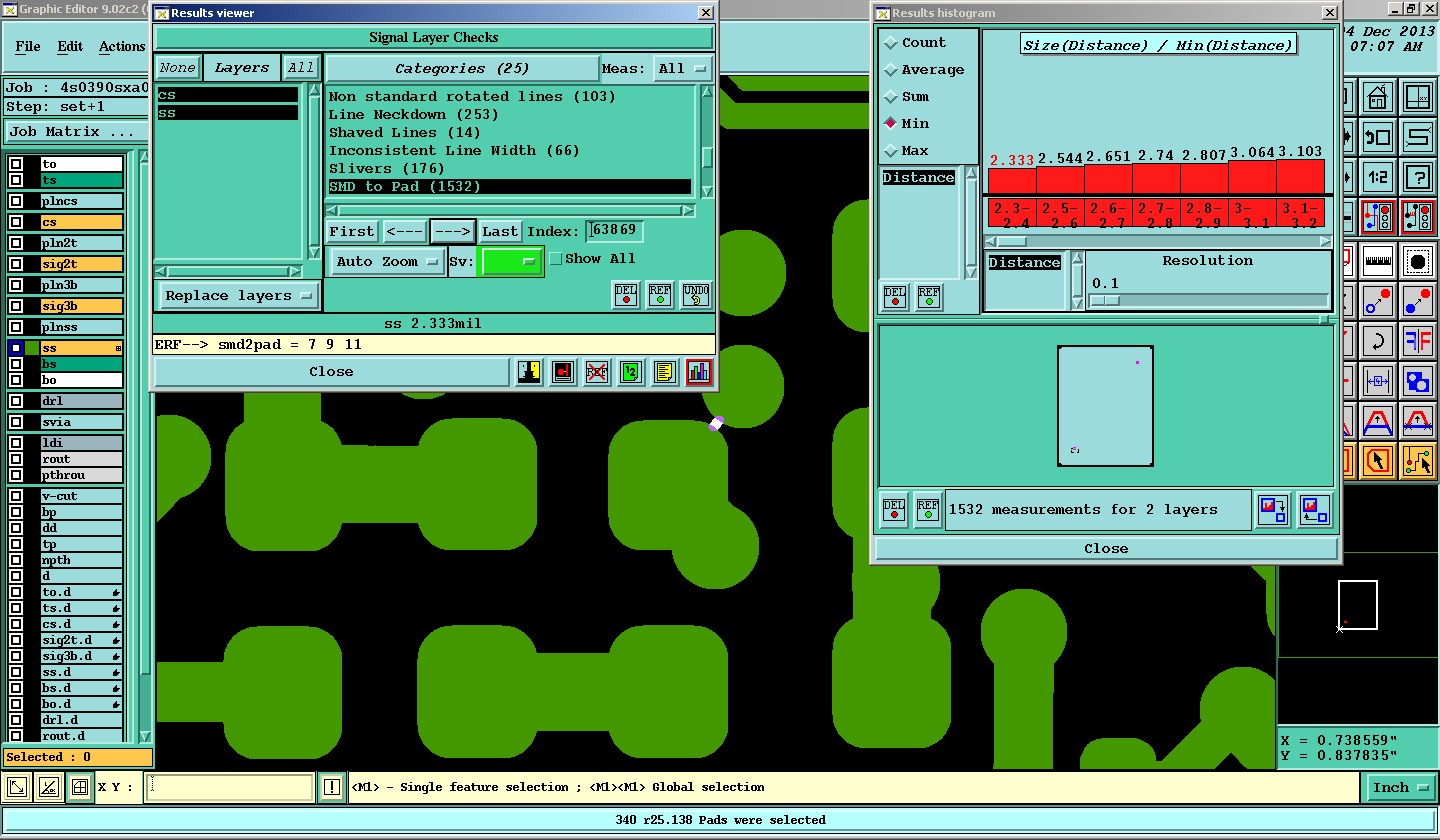Click the two-faces icon beside Close
The image size is (1440, 840).
[x=529, y=372]
